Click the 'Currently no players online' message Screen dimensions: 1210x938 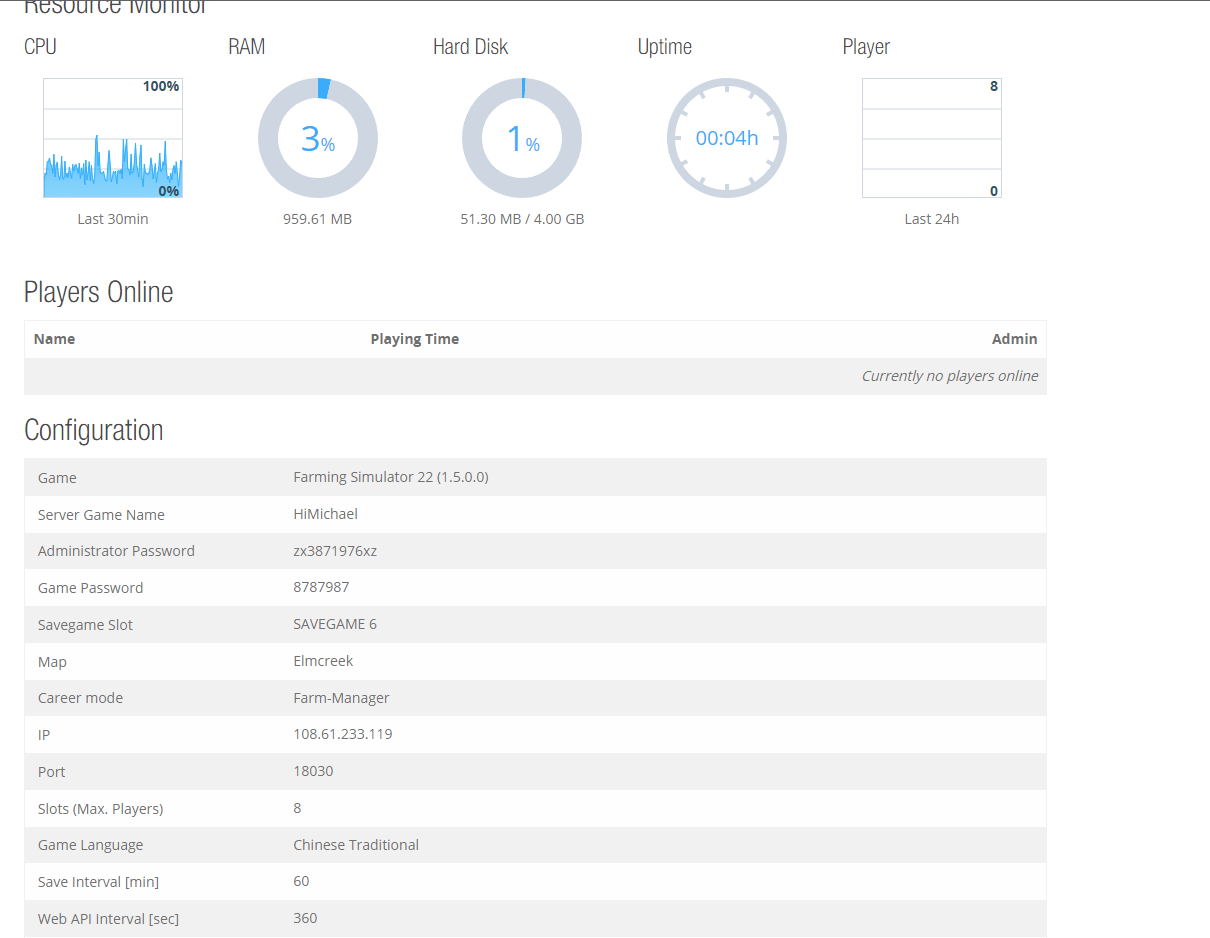(949, 376)
